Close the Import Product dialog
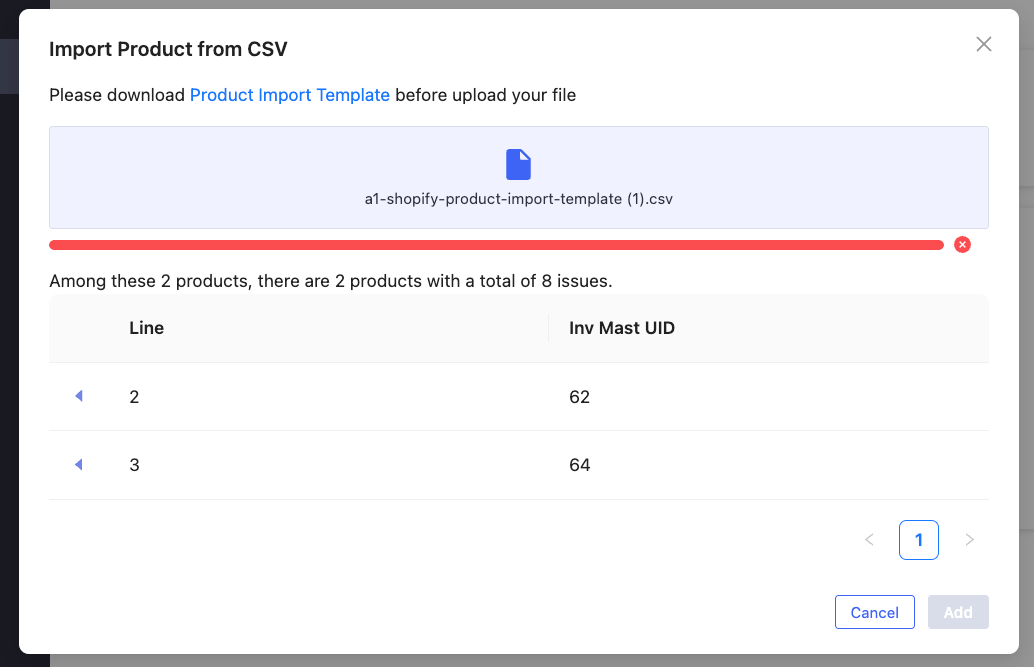Screen dimensions: 1034x667 (983, 44)
